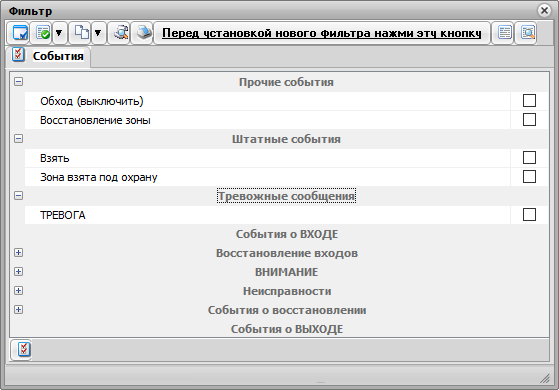Image resolution: width=559 pixels, height=390 pixels.
Task: Enable the Взять checkbox
Action: tap(529, 158)
